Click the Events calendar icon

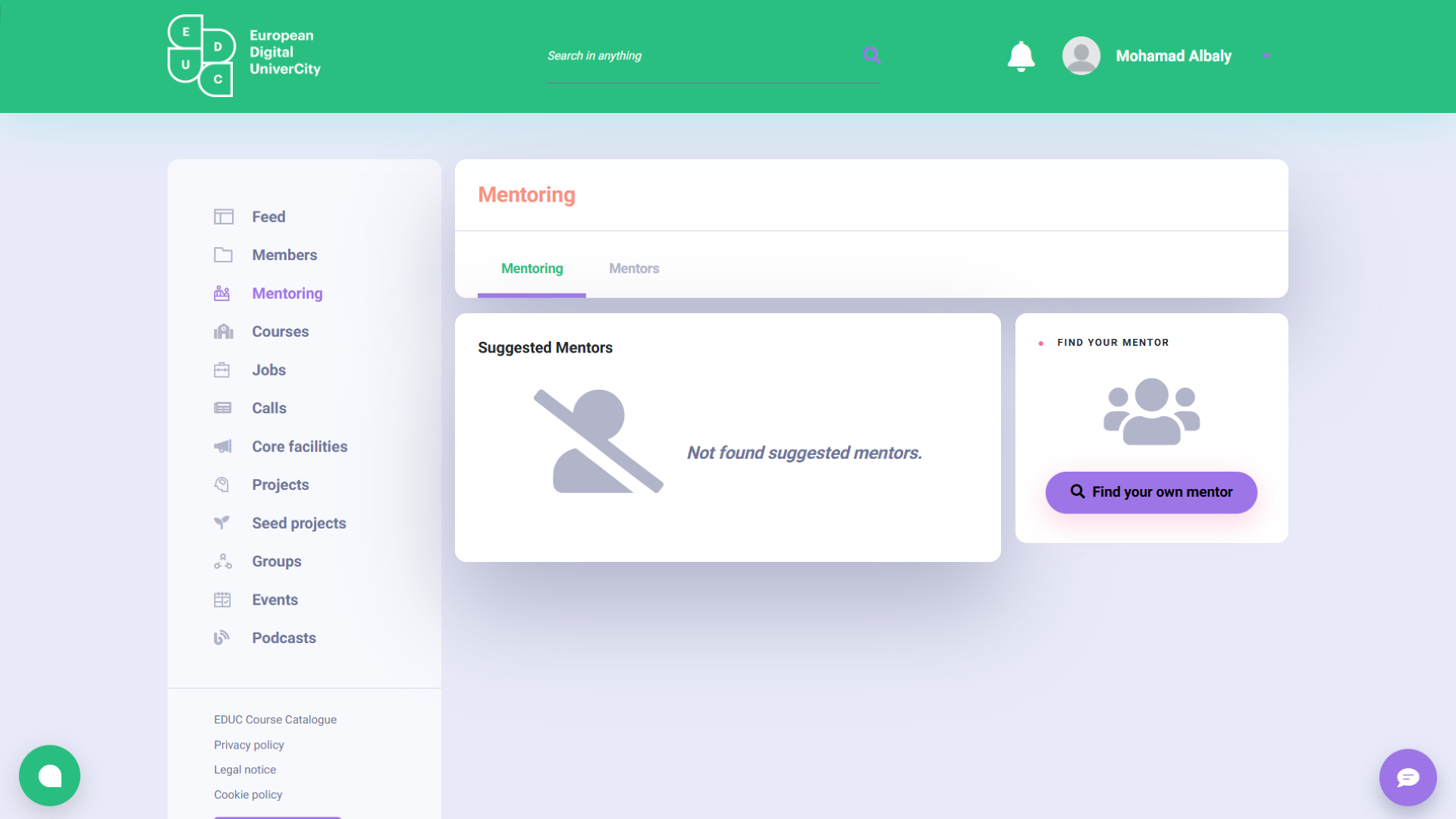[x=222, y=600]
